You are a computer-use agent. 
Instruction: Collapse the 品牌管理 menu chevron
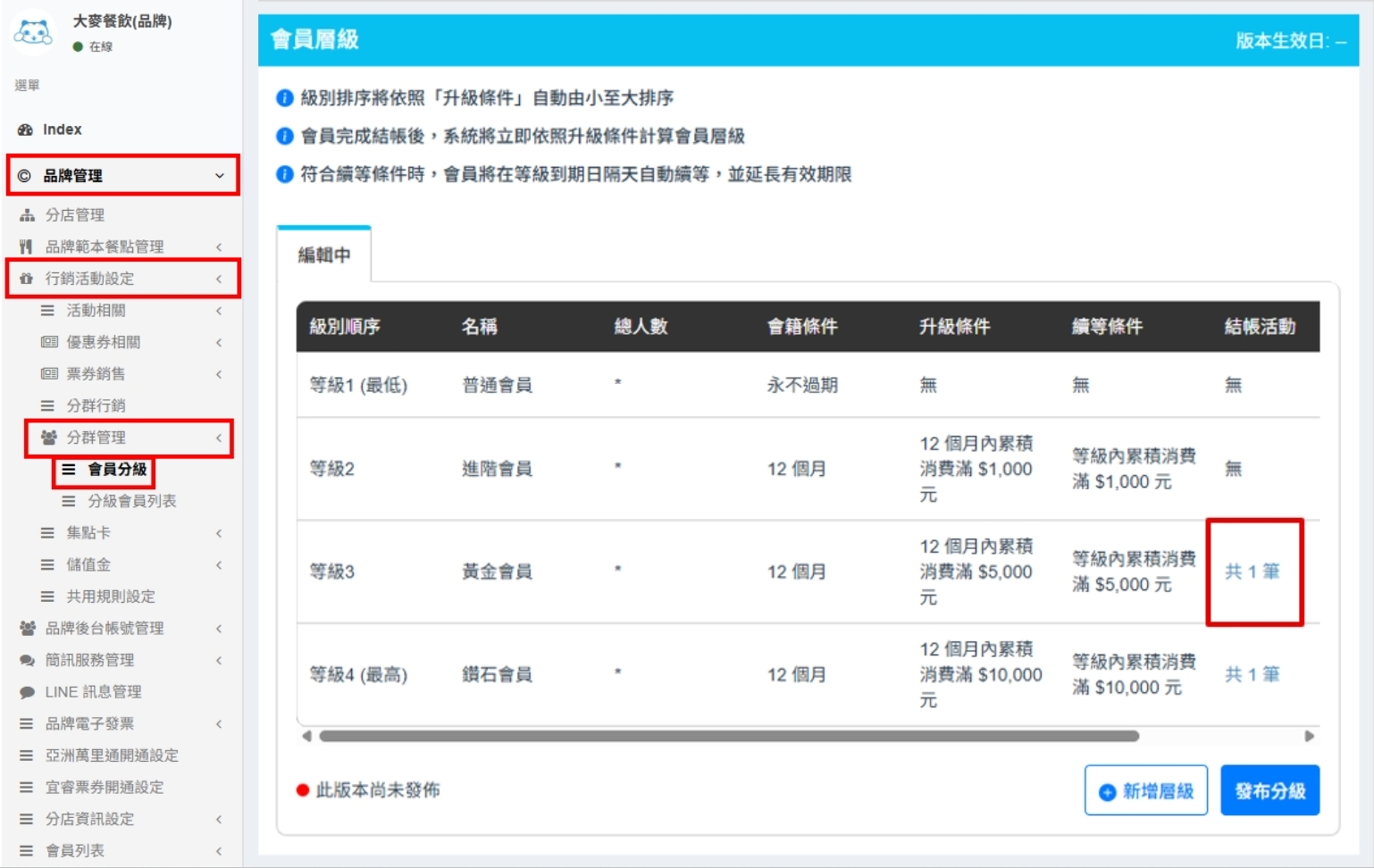pyautogui.click(x=219, y=176)
